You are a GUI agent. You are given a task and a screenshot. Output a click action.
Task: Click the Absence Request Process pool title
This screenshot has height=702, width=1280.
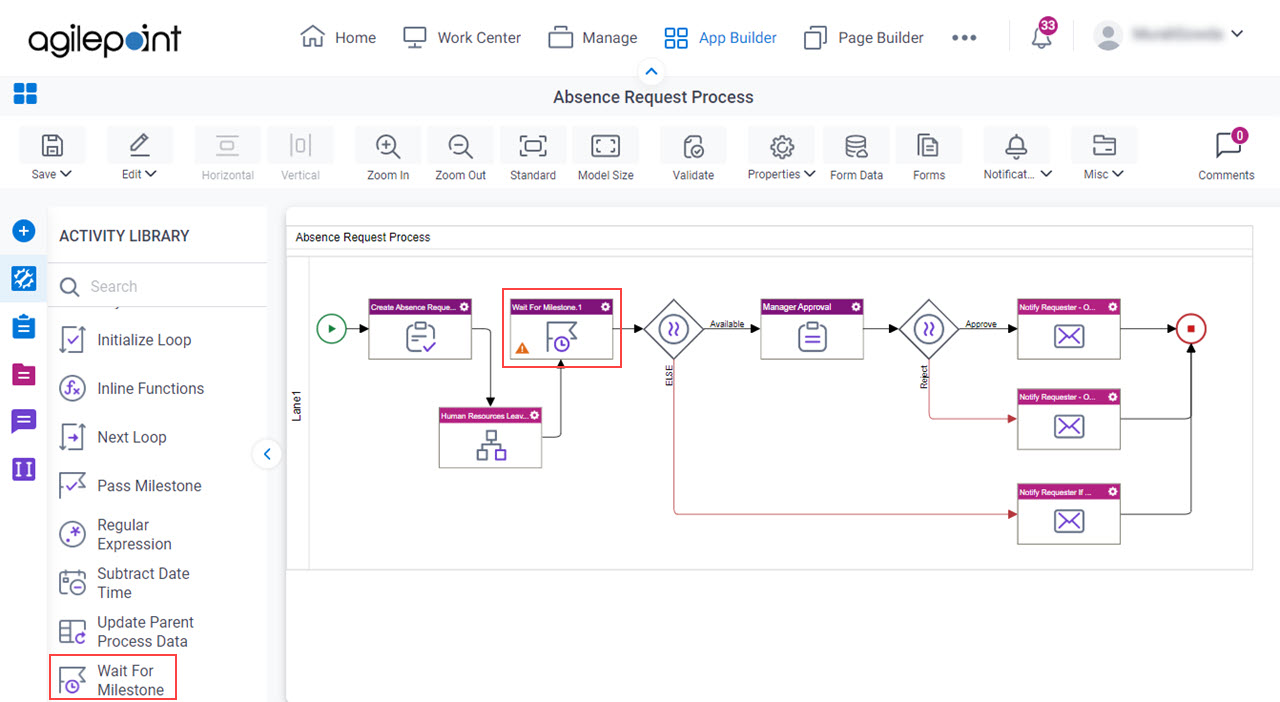(363, 237)
